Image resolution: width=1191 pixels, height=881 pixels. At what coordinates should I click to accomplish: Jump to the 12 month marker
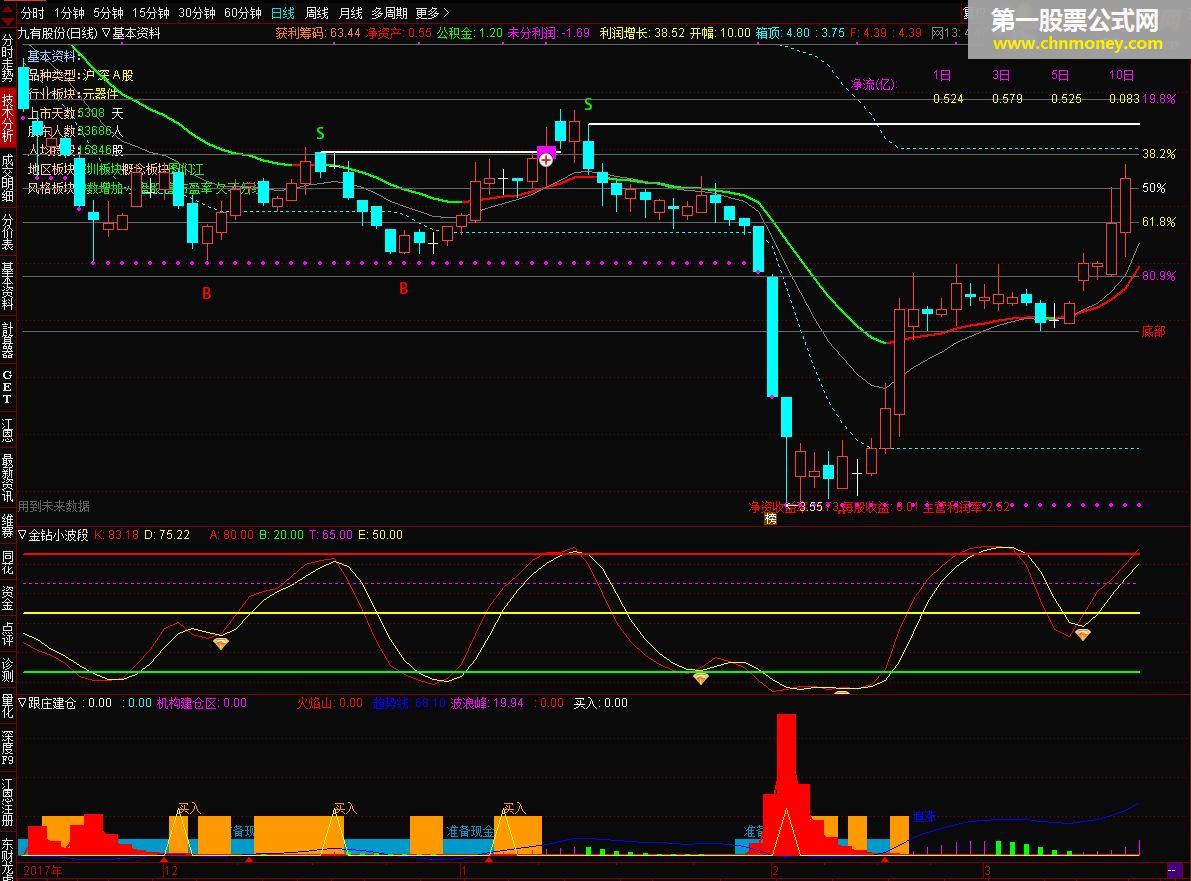171,870
